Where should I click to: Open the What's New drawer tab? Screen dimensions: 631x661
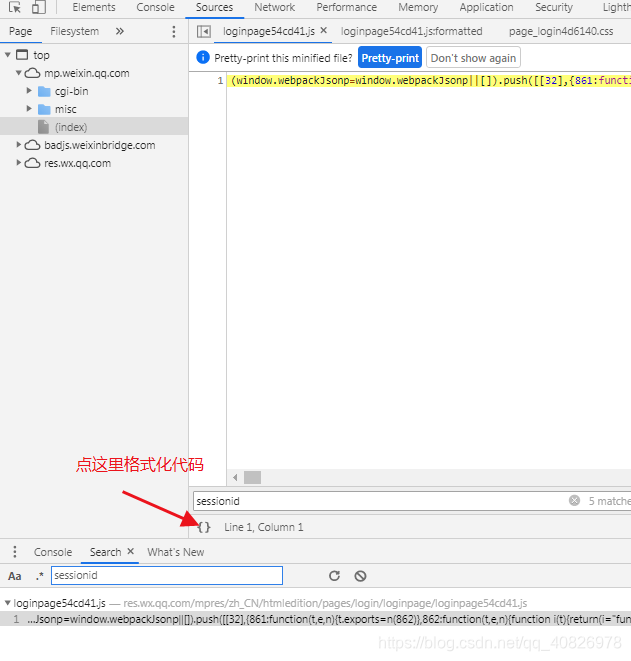pyautogui.click(x=175, y=552)
